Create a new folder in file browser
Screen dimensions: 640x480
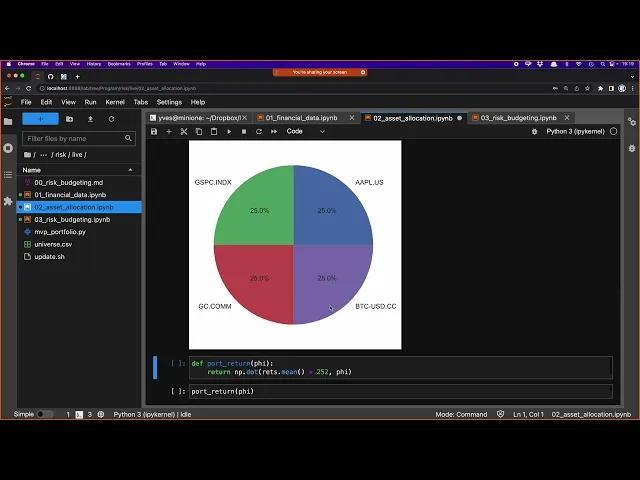pos(69,119)
